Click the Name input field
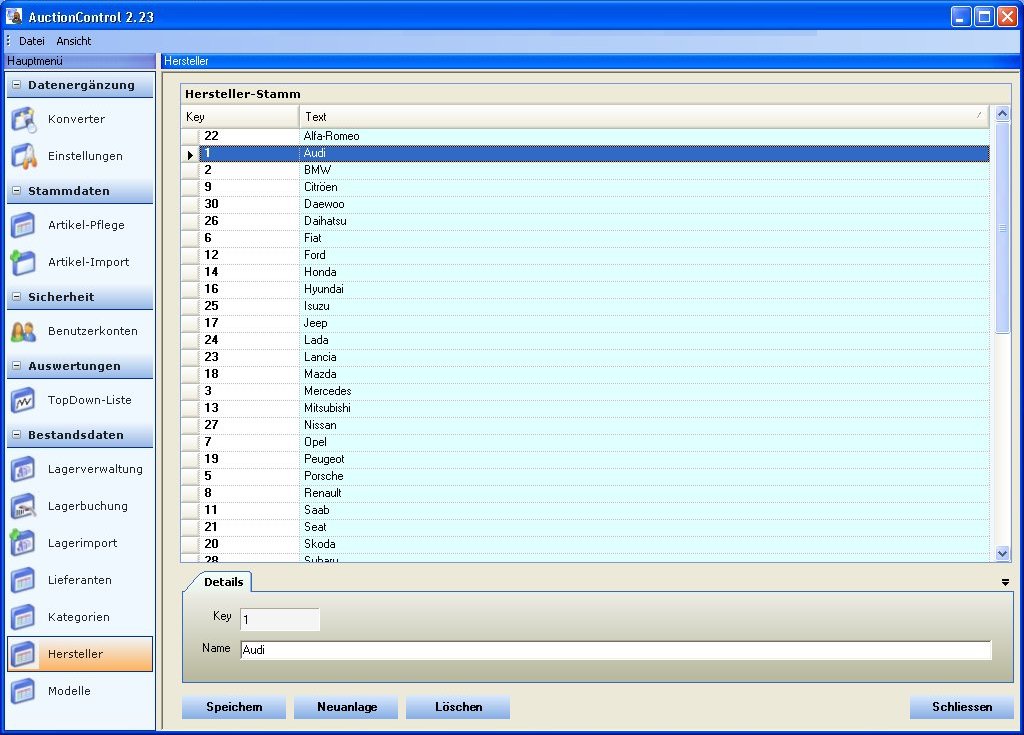 coord(616,650)
